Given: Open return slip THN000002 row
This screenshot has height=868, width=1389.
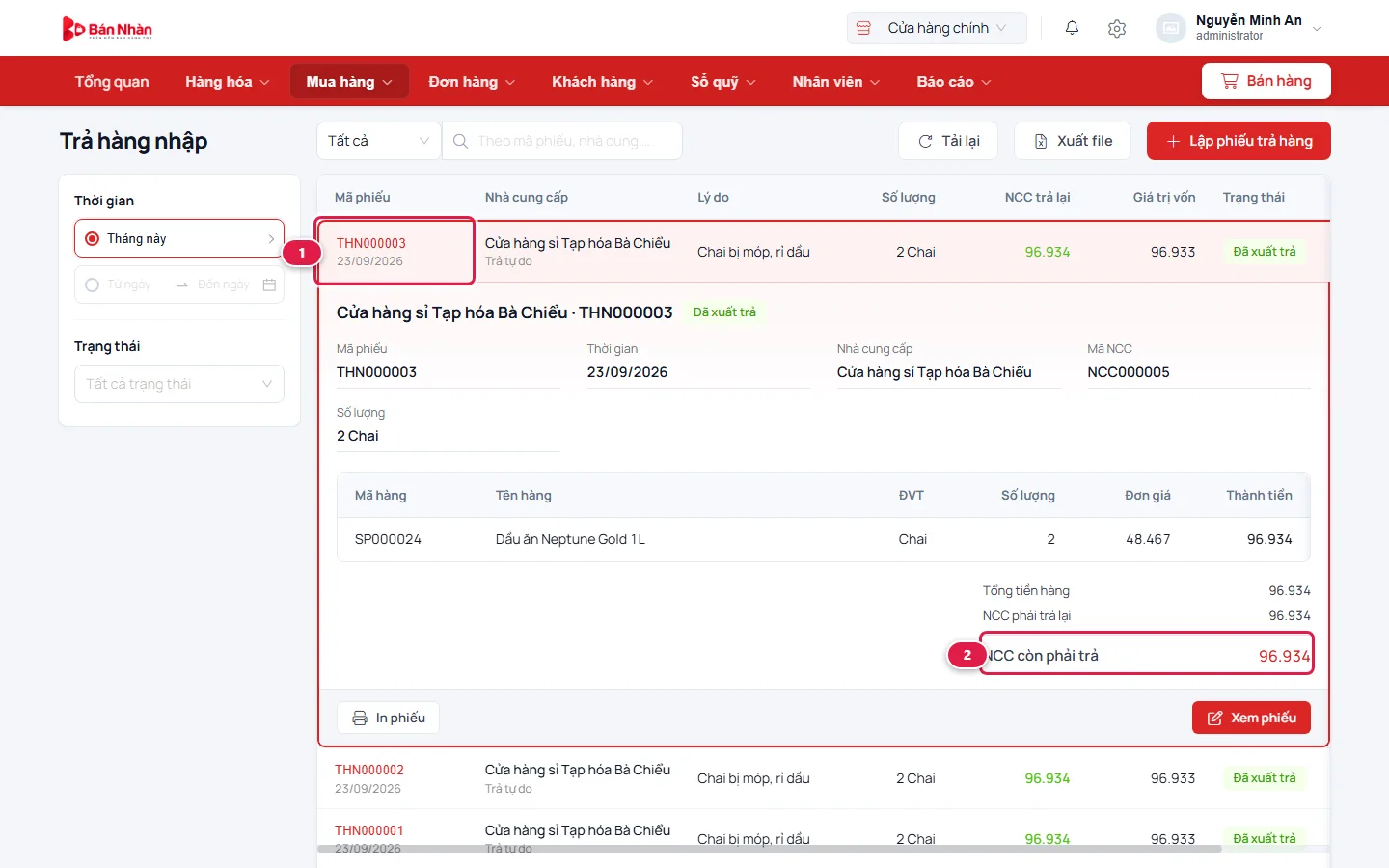Looking at the screenshot, I should coord(824,778).
